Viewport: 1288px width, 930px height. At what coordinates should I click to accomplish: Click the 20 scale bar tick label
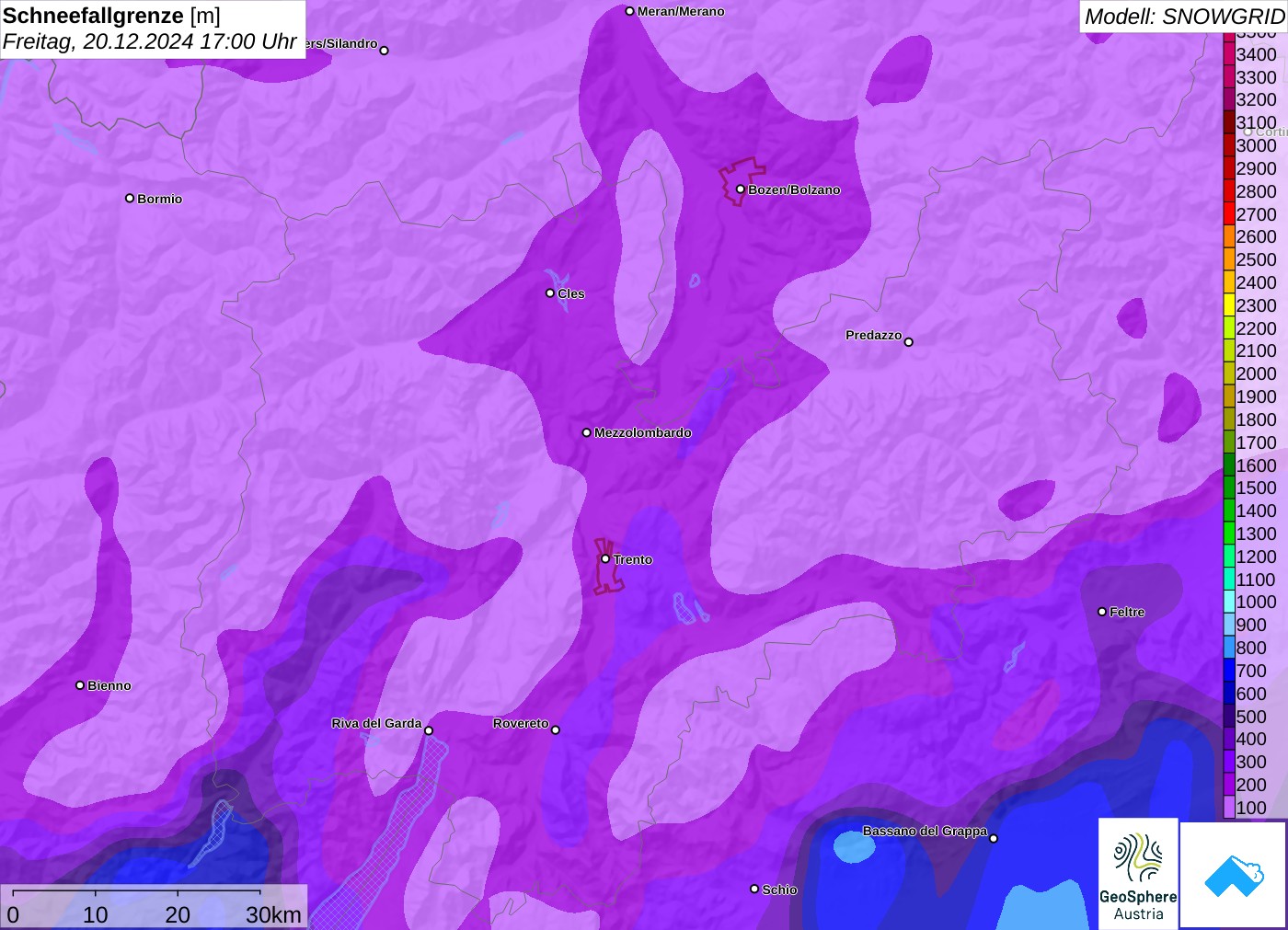pos(178,915)
